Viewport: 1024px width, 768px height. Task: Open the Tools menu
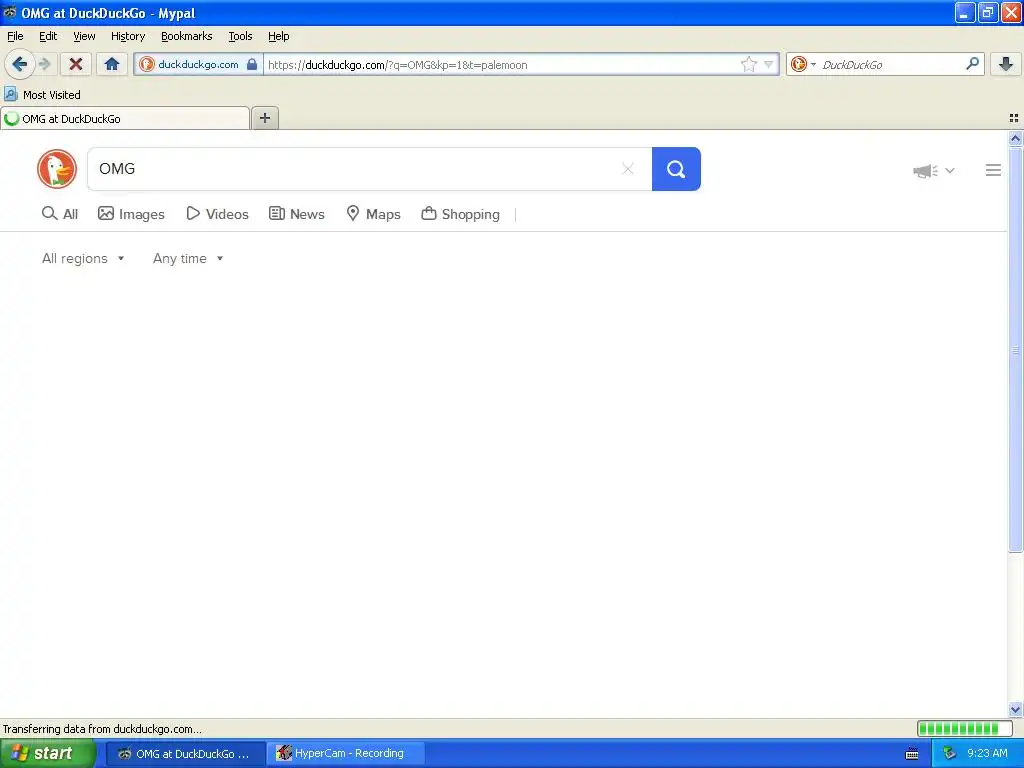[240, 36]
